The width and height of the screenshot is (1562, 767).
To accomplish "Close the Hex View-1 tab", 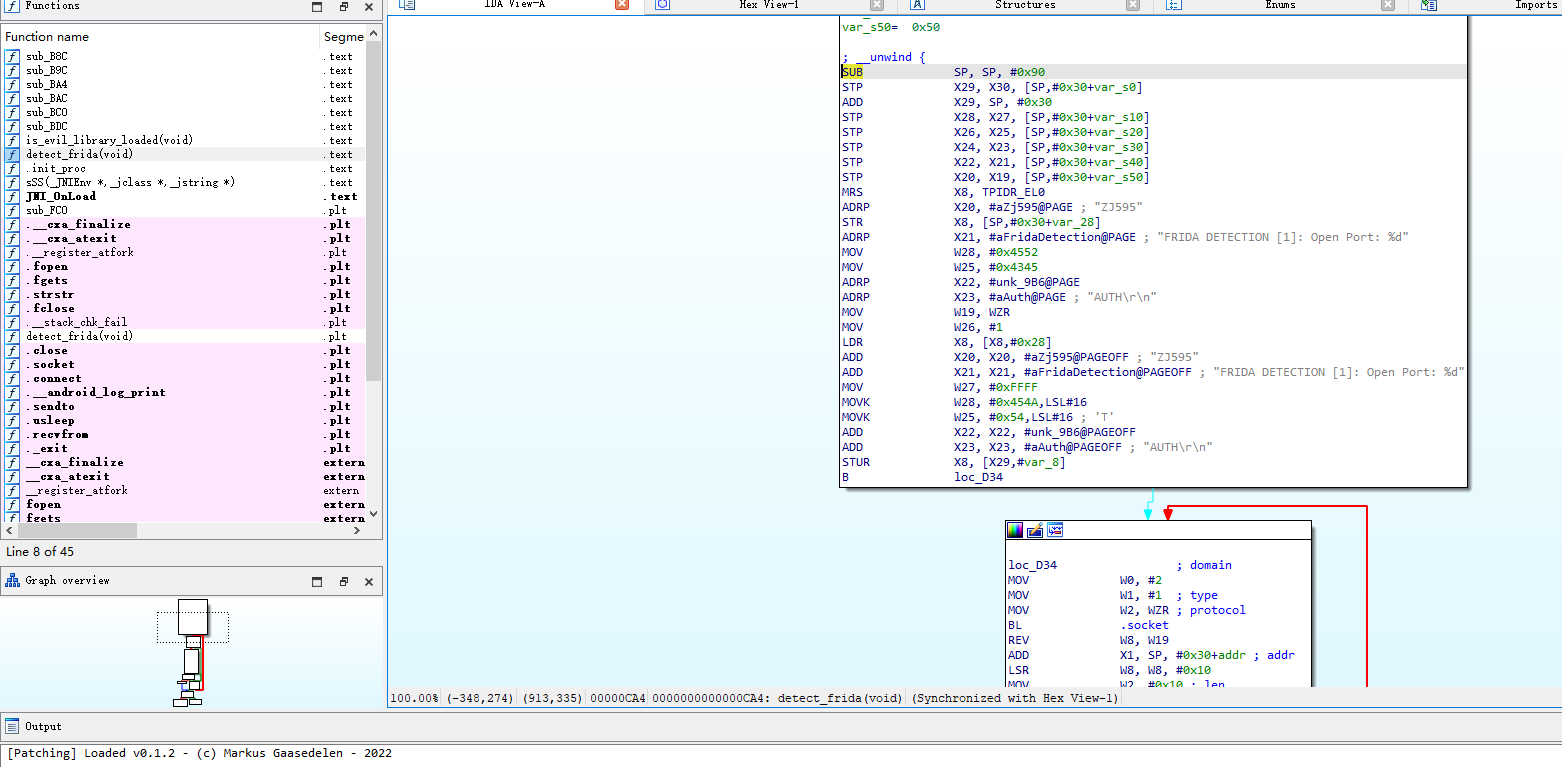I will [877, 5].
